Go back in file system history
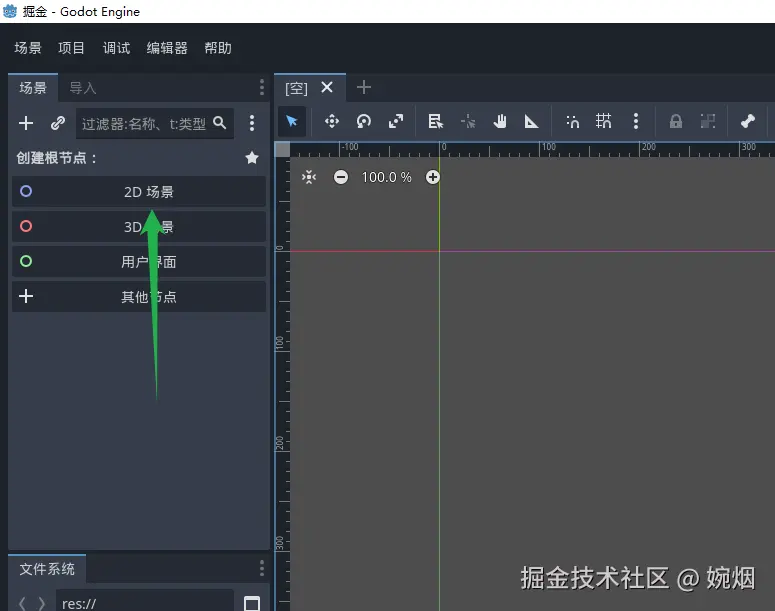This screenshot has height=611, width=775. tap(22, 604)
